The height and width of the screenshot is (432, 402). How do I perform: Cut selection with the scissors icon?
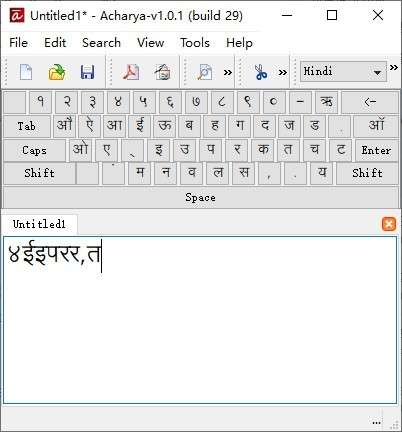point(260,72)
